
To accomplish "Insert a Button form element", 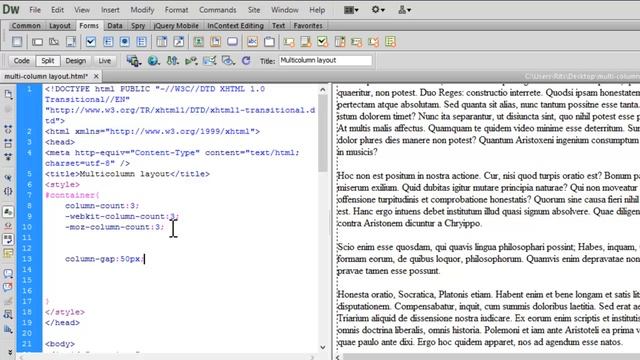I will (x=232, y=42).
